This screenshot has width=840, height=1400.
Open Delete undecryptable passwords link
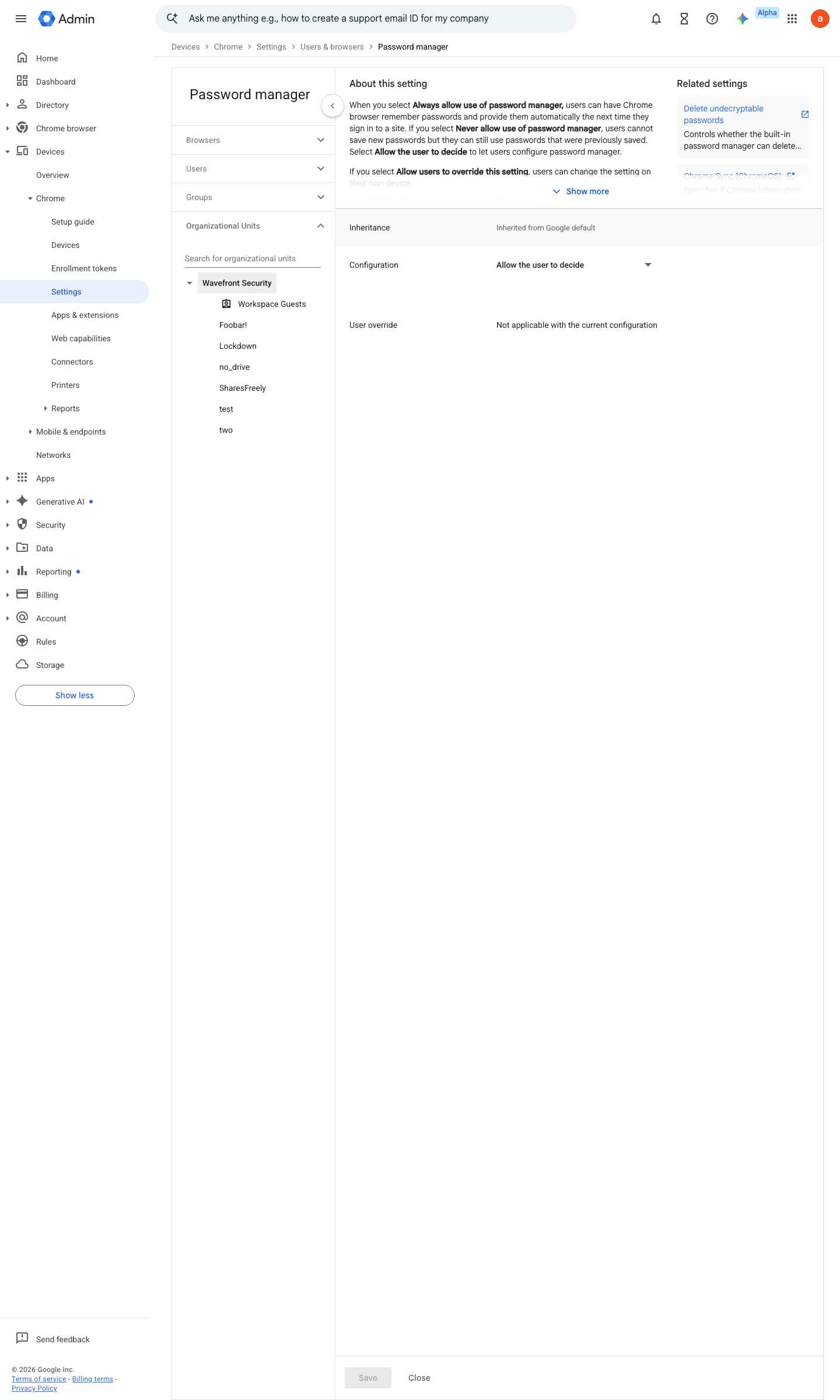(723, 114)
